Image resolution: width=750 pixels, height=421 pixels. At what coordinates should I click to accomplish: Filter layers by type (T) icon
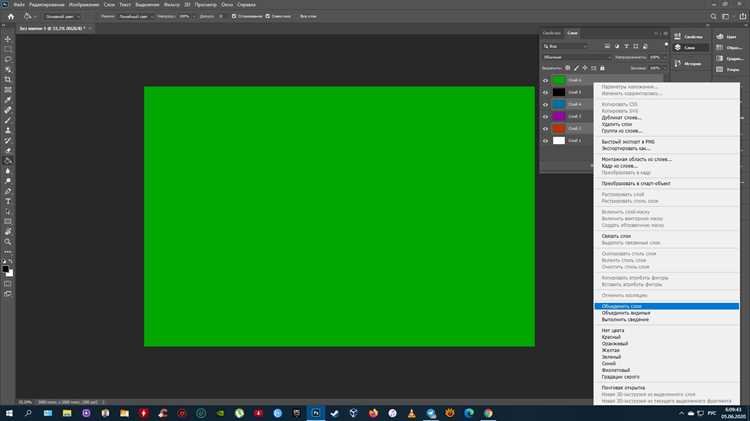pyautogui.click(x=626, y=46)
